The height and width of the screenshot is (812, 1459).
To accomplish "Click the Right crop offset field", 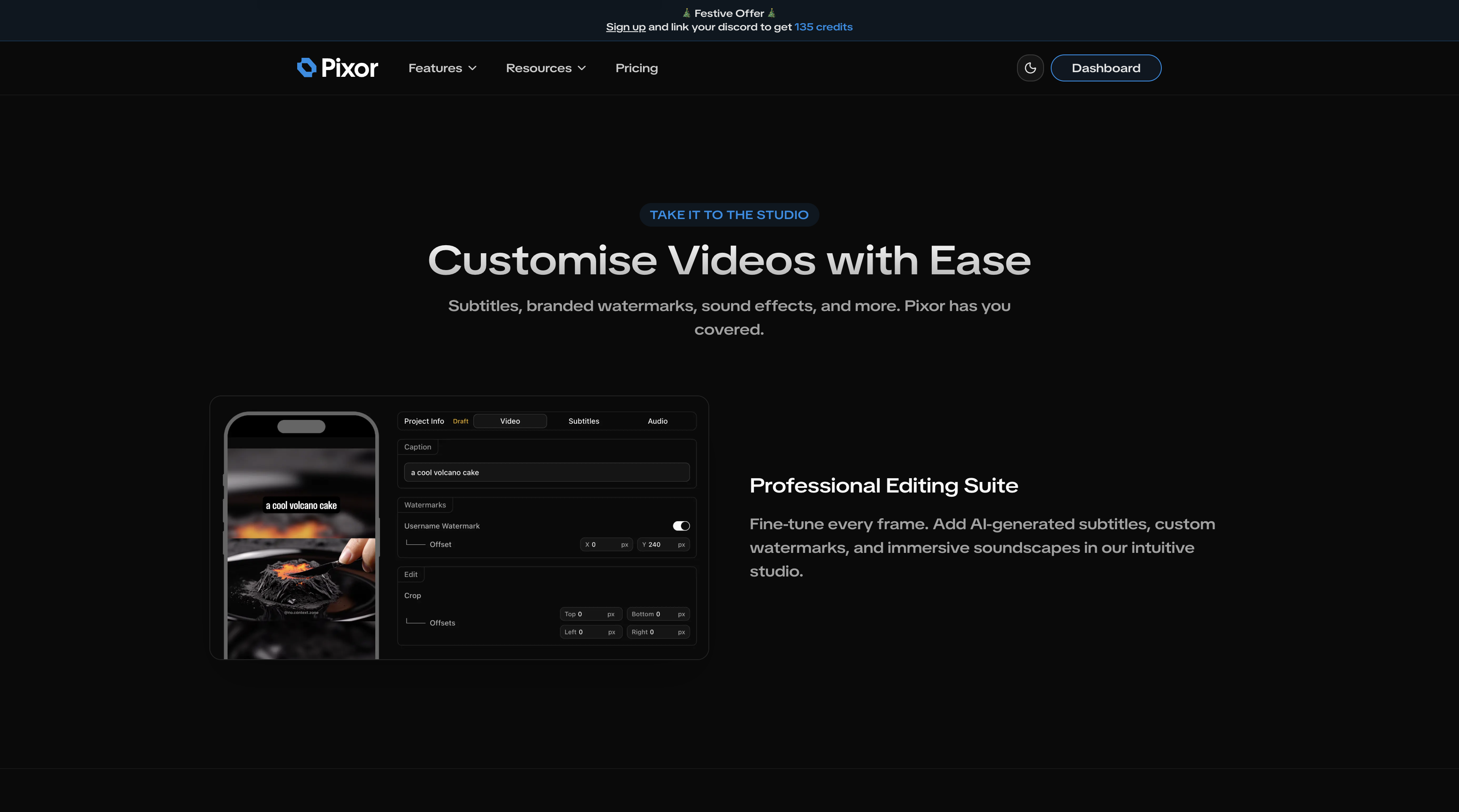I will point(658,632).
